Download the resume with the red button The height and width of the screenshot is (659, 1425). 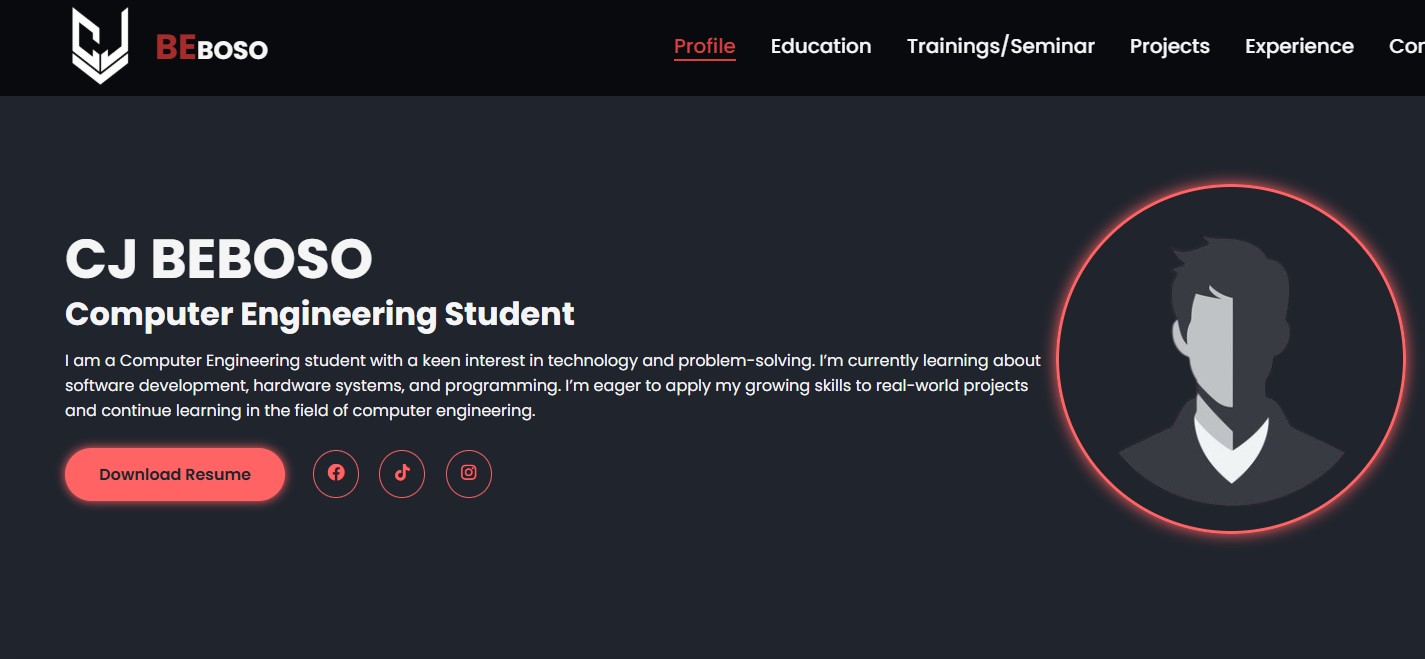click(175, 474)
